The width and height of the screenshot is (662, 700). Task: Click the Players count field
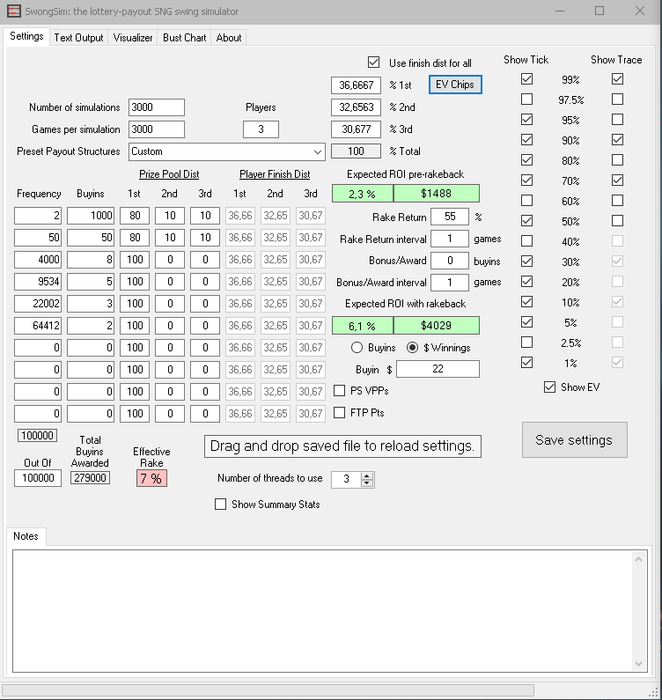[261, 129]
